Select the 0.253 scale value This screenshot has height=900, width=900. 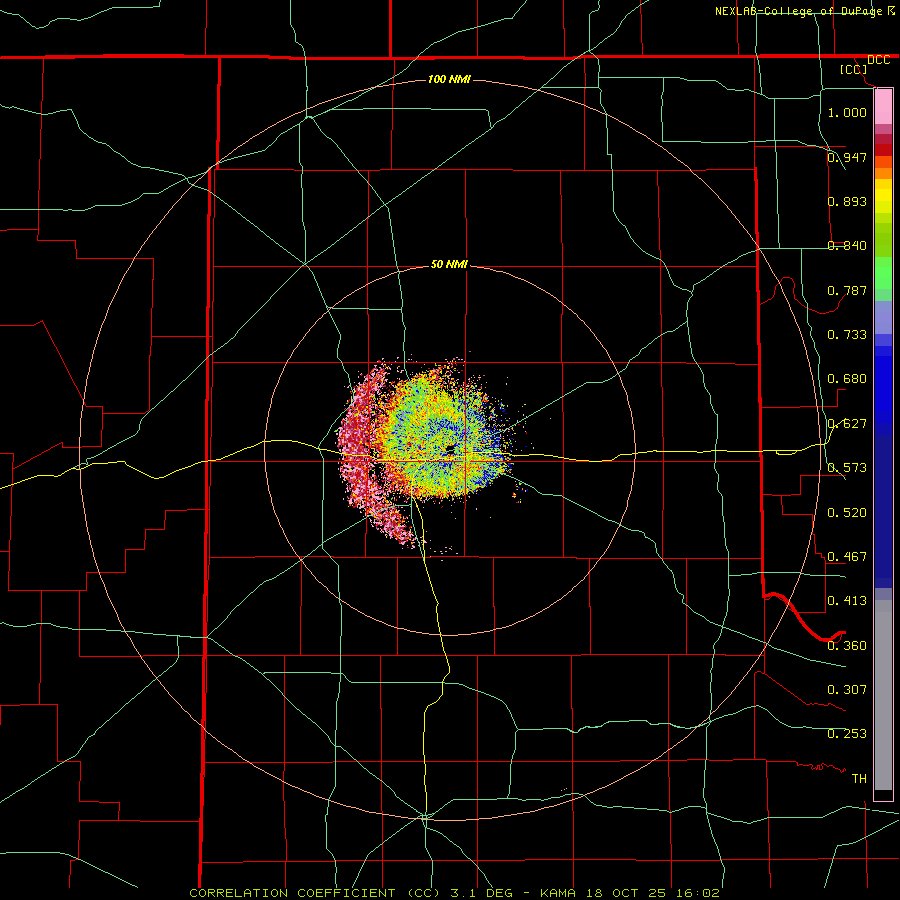(x=847, y=734)
